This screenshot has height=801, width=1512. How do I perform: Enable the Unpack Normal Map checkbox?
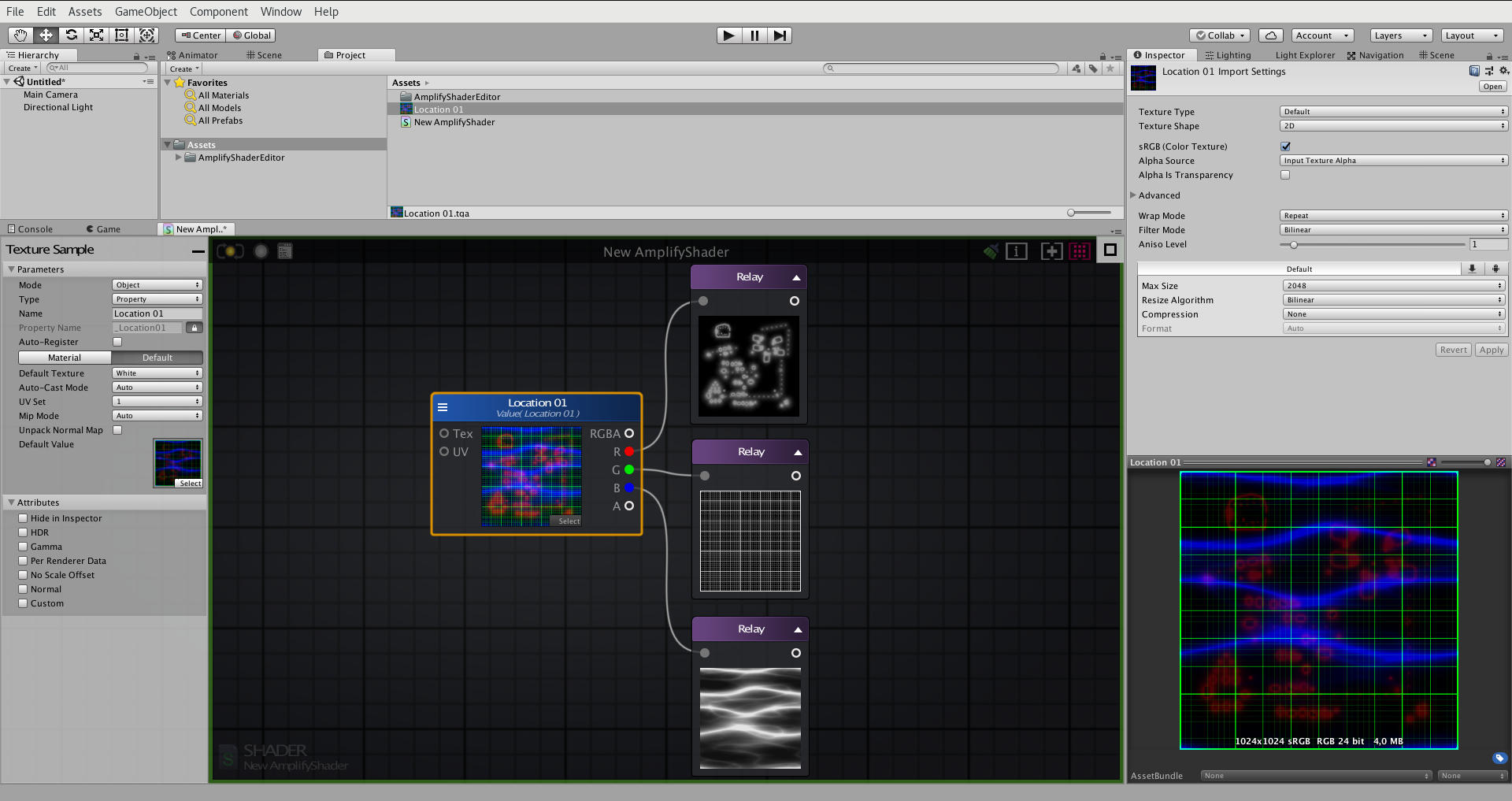(117, 430)
